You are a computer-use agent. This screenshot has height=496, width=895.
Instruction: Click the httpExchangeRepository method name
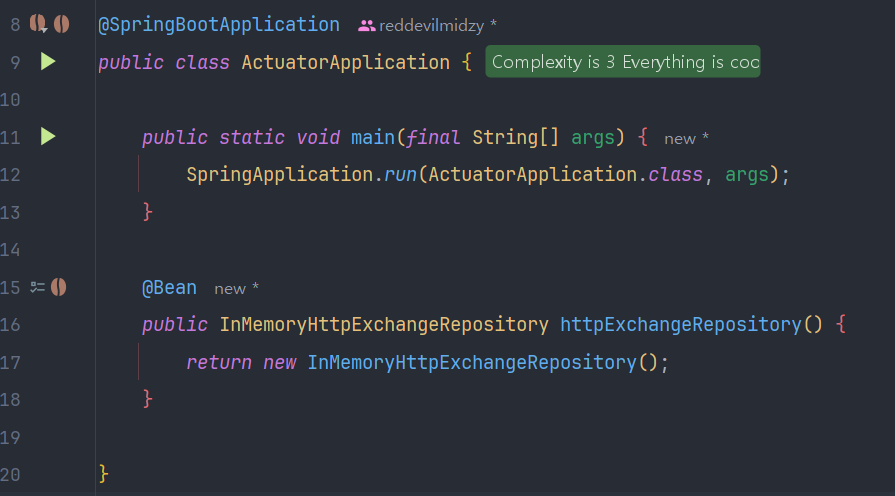click(x=680, y=324)
